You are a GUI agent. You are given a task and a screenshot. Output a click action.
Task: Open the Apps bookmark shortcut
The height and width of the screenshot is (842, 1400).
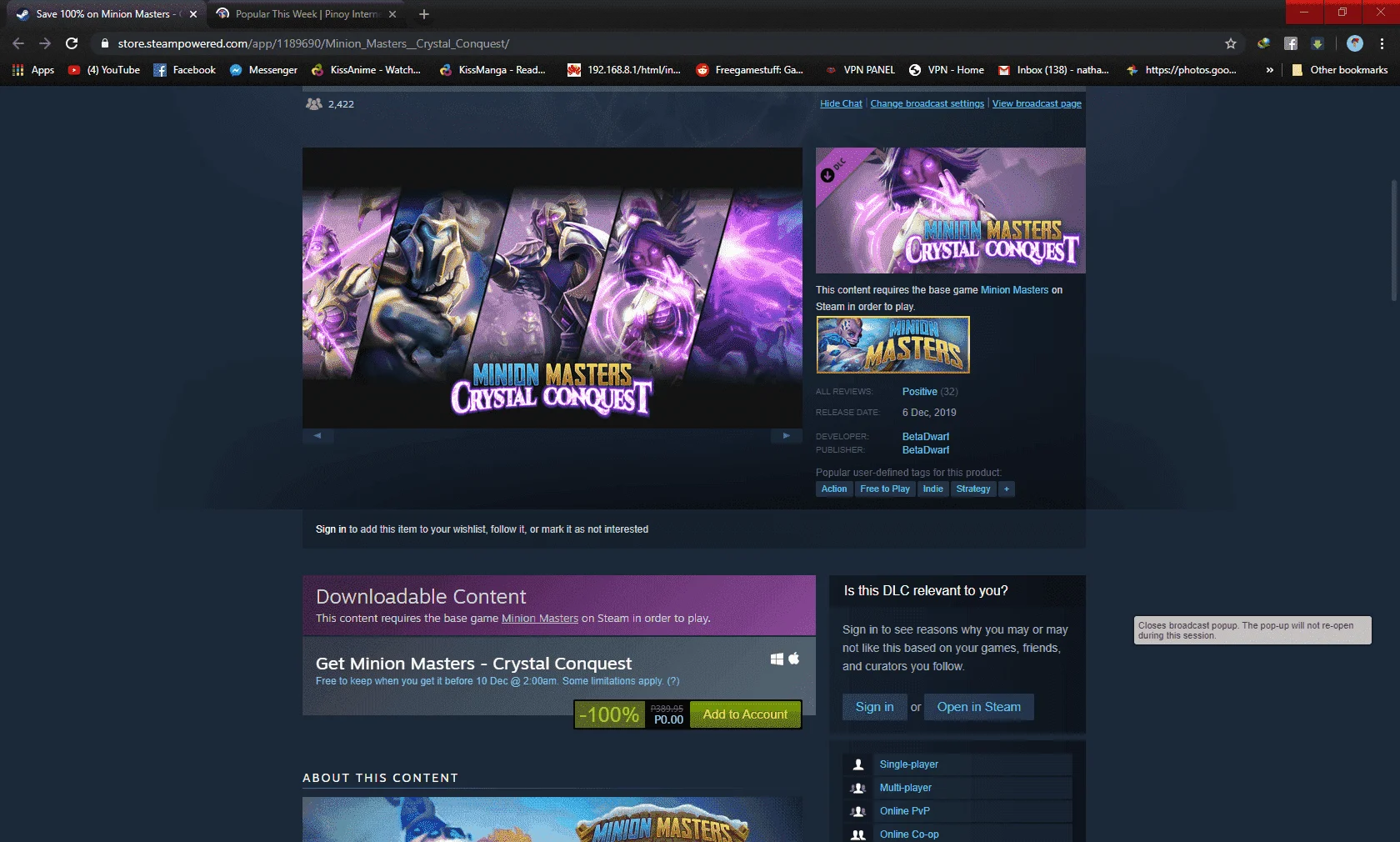pos(33,70)
